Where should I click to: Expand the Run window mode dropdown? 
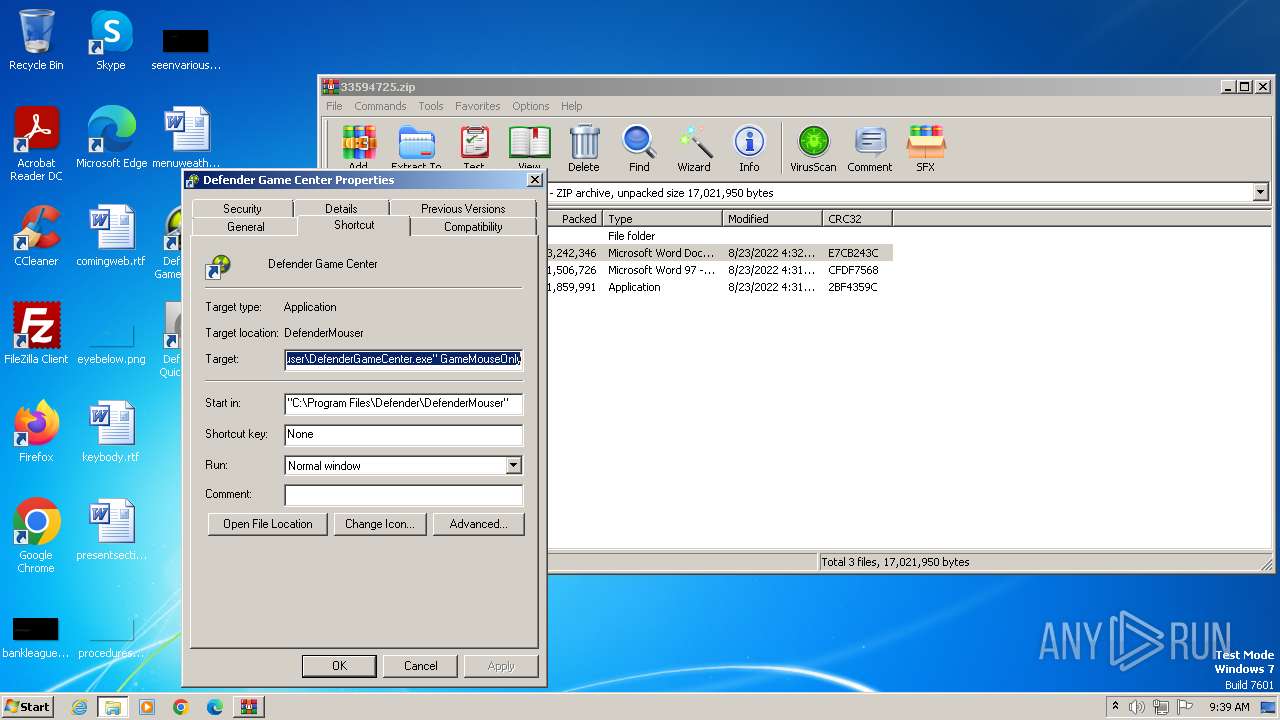[x=513, y=465]
